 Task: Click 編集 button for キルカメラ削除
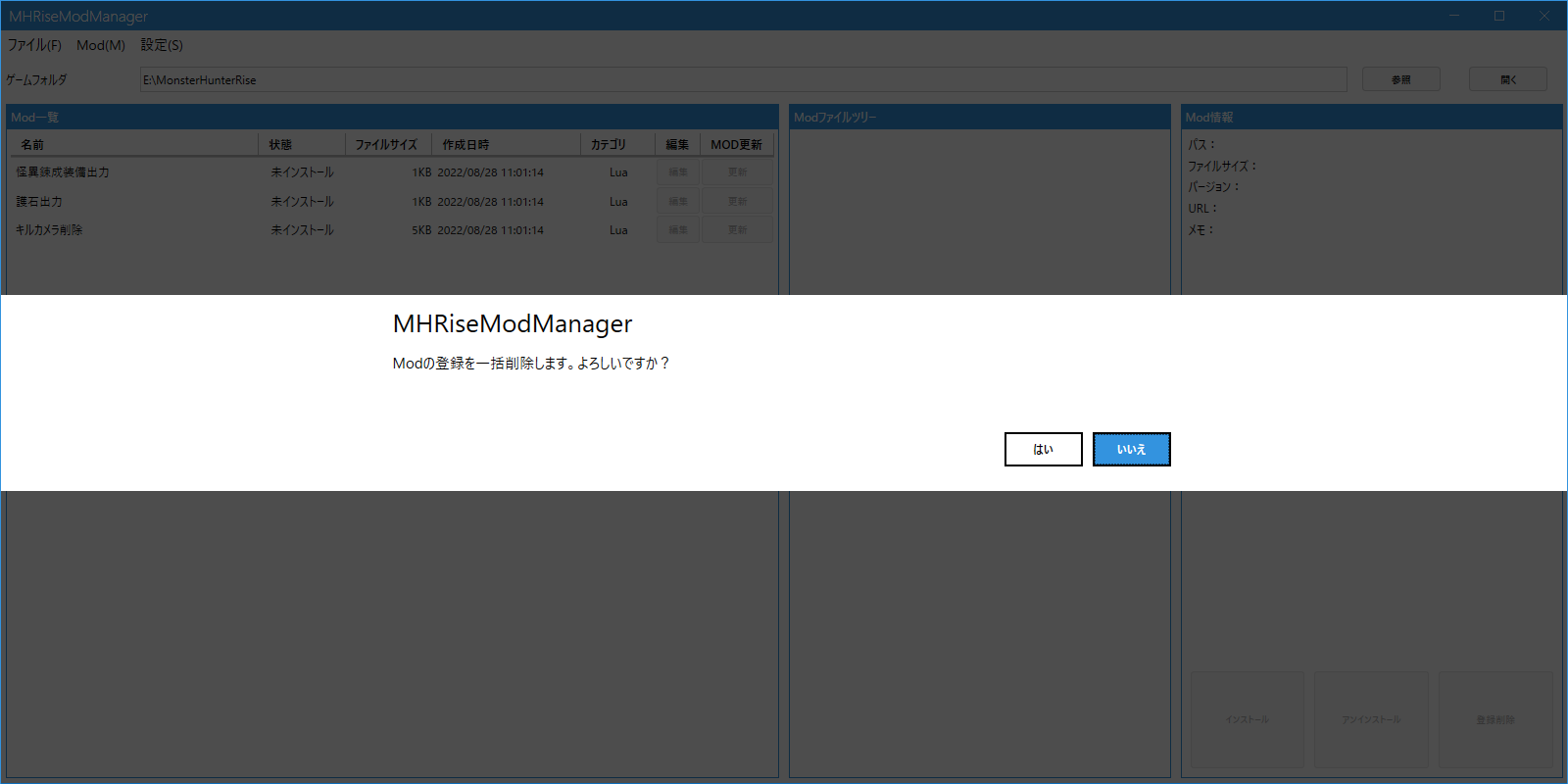point(678,229)
